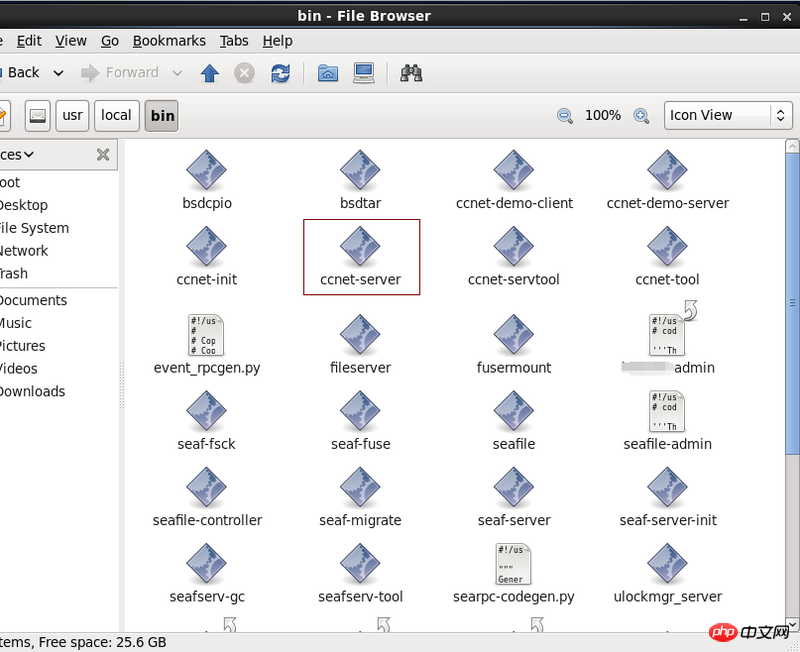Expand the Back history dropdown arrow

[59, 73]
